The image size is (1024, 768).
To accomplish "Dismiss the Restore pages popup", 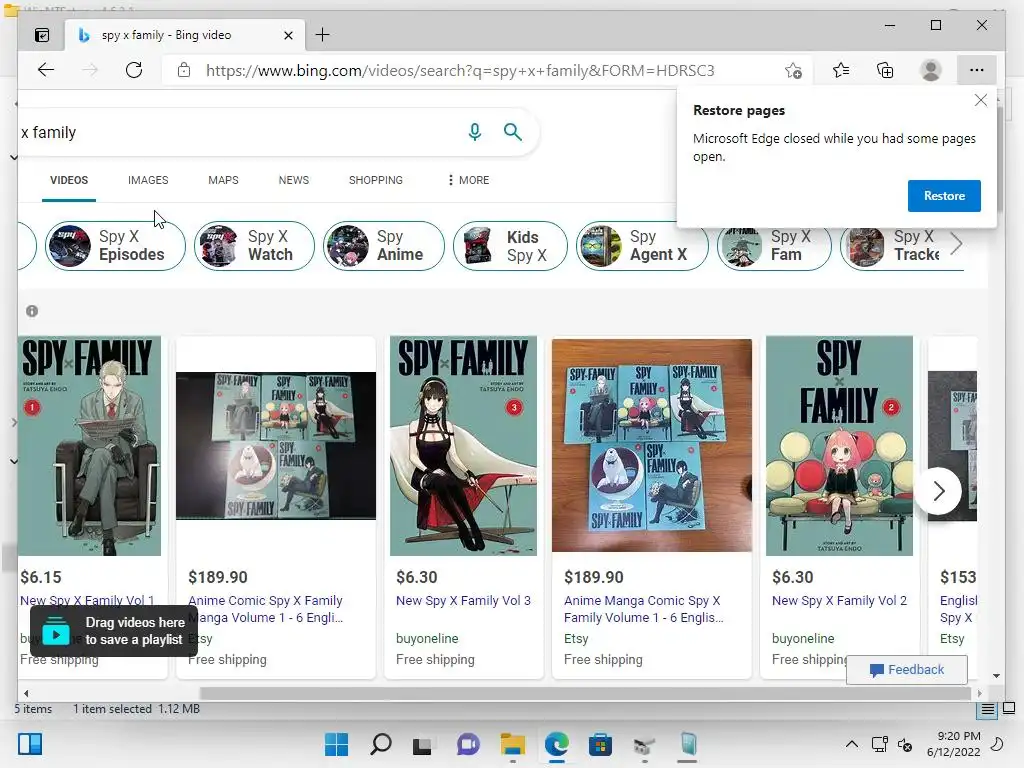I will 981,100.
